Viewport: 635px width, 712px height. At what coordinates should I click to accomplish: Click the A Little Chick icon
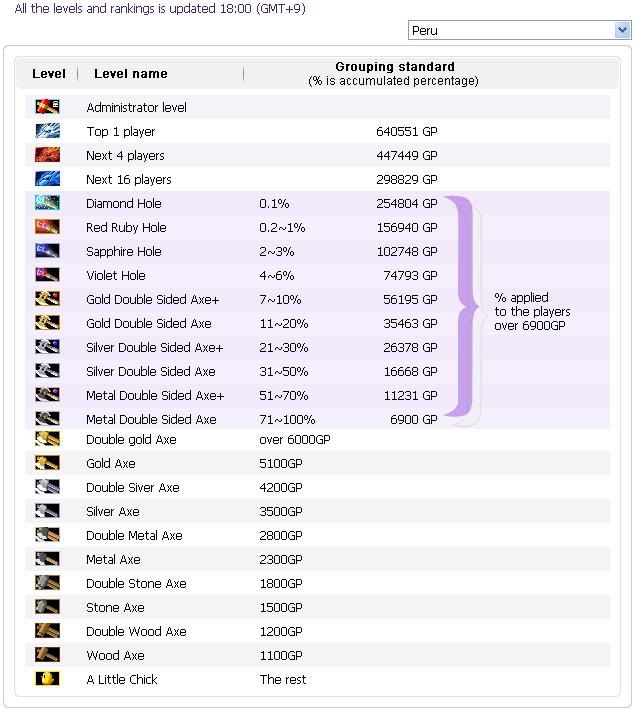pyautogui.click(x=47, y=679)
